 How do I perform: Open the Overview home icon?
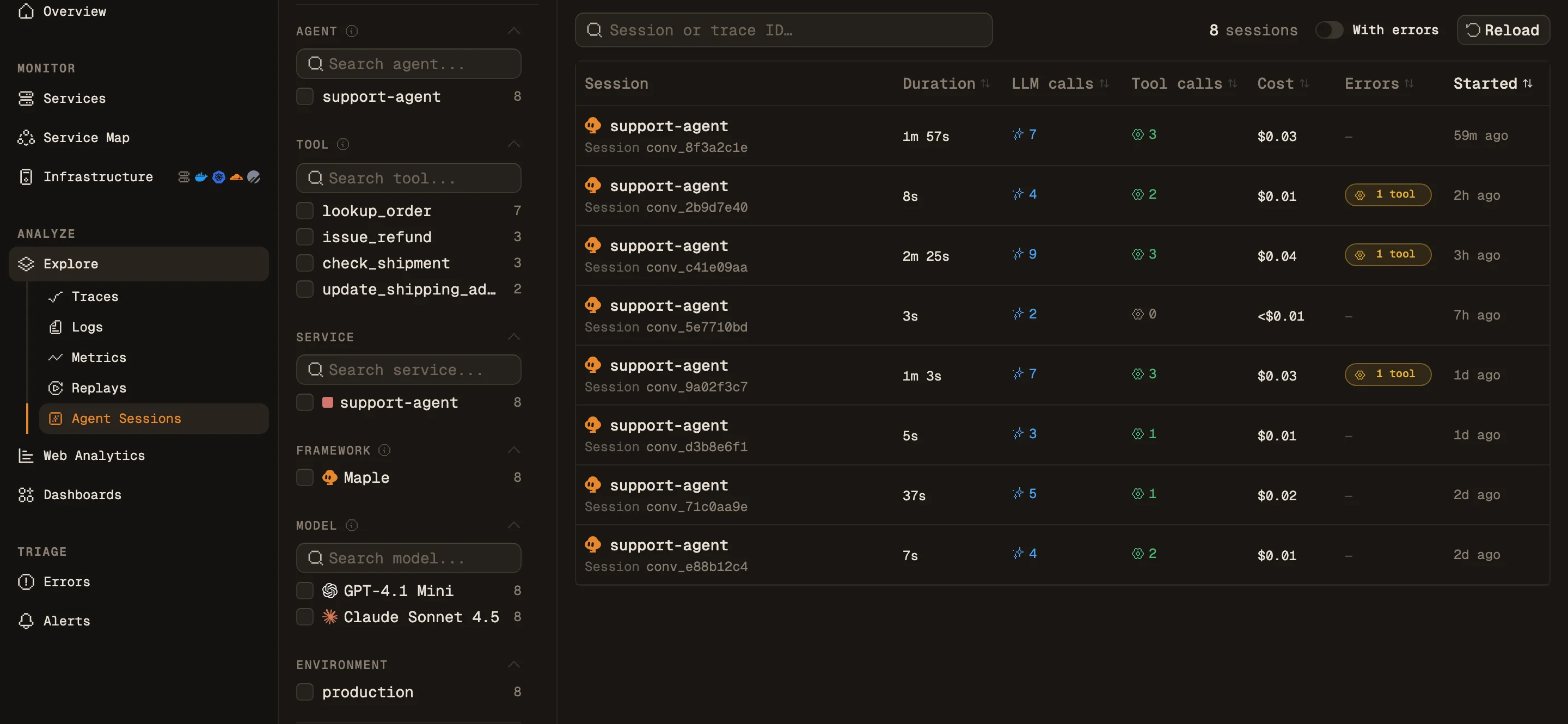[26, 11]
